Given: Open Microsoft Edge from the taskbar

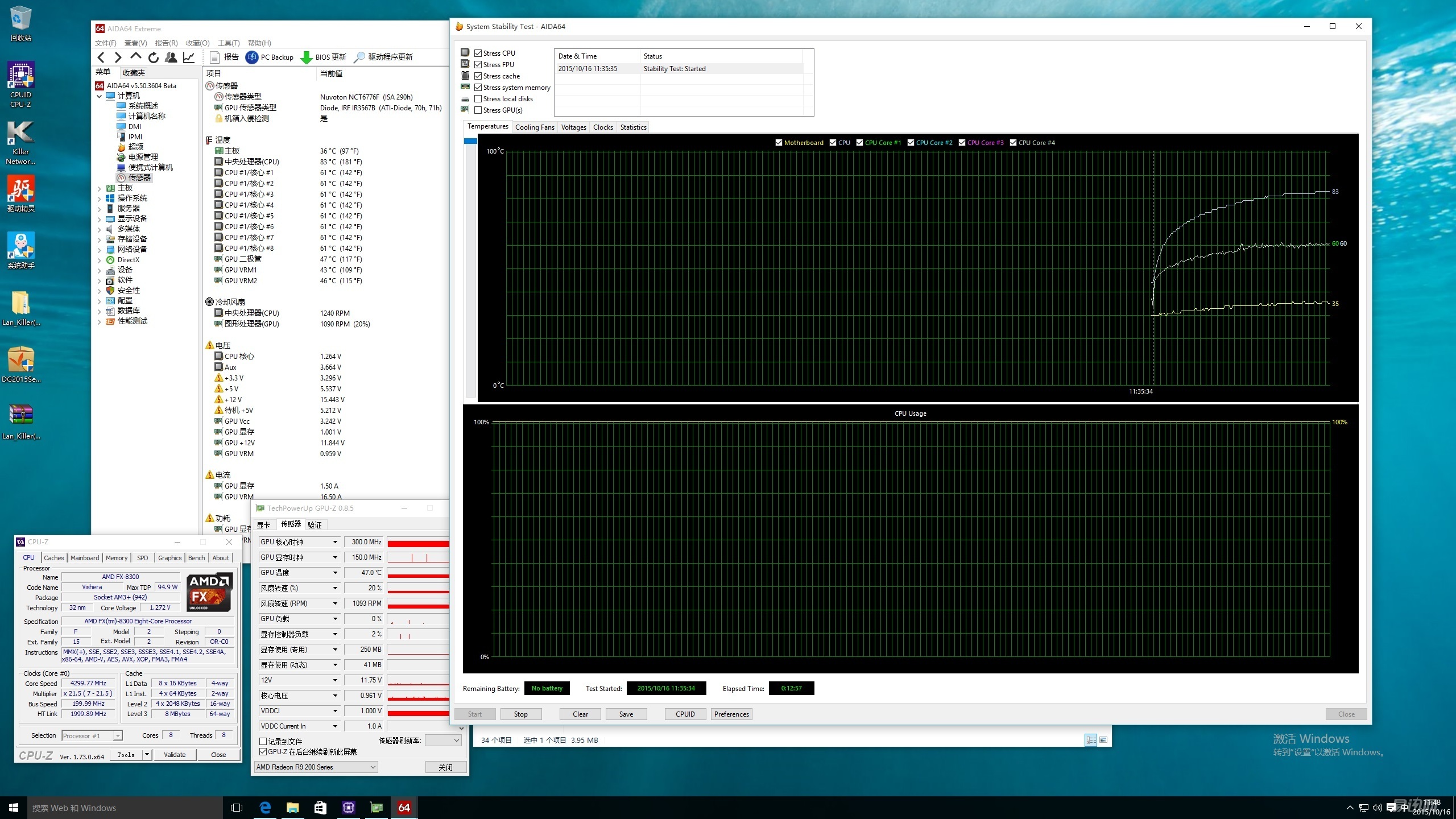Looking at the screenshot, I should pos(265,807).
